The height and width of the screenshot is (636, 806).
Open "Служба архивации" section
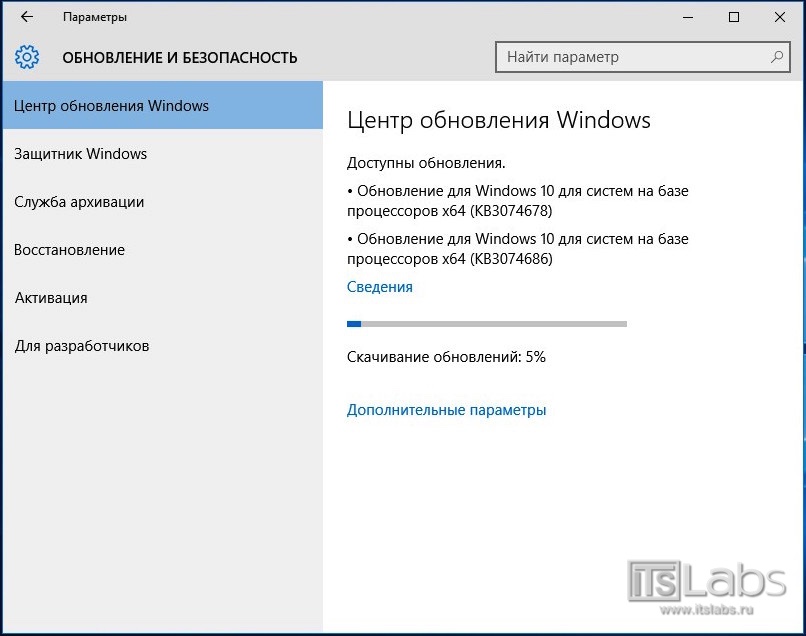162,202
